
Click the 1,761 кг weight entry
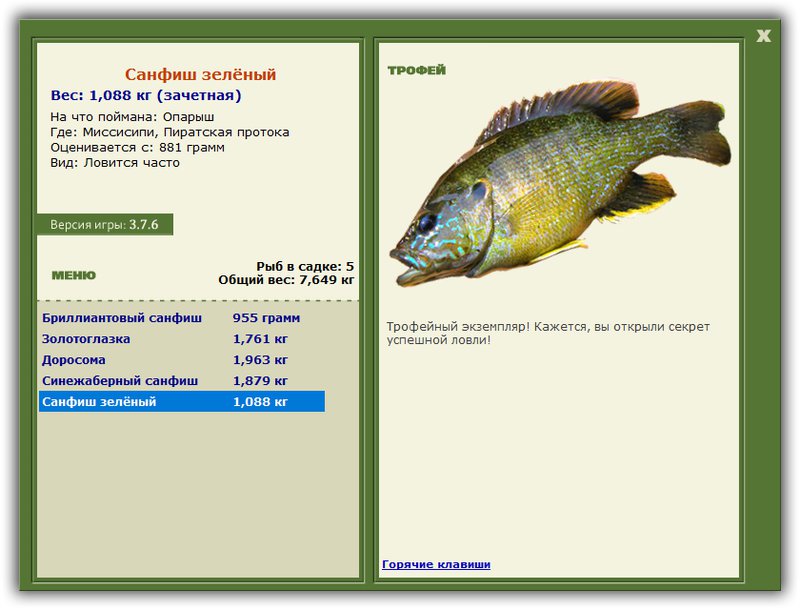(x=260, y=339)
